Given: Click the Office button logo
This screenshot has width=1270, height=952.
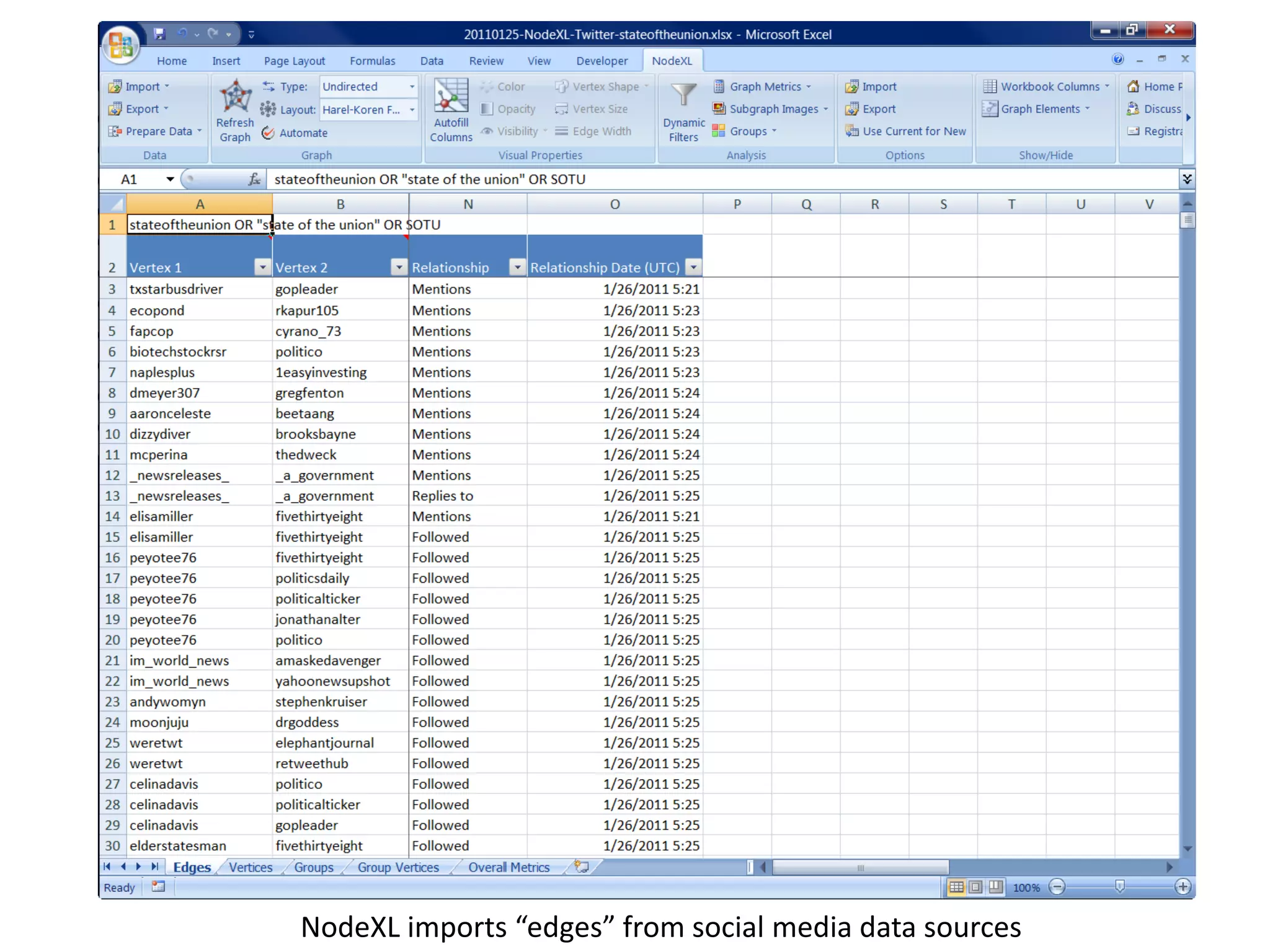Looking at the screenshot, I should tap(120, 45).
